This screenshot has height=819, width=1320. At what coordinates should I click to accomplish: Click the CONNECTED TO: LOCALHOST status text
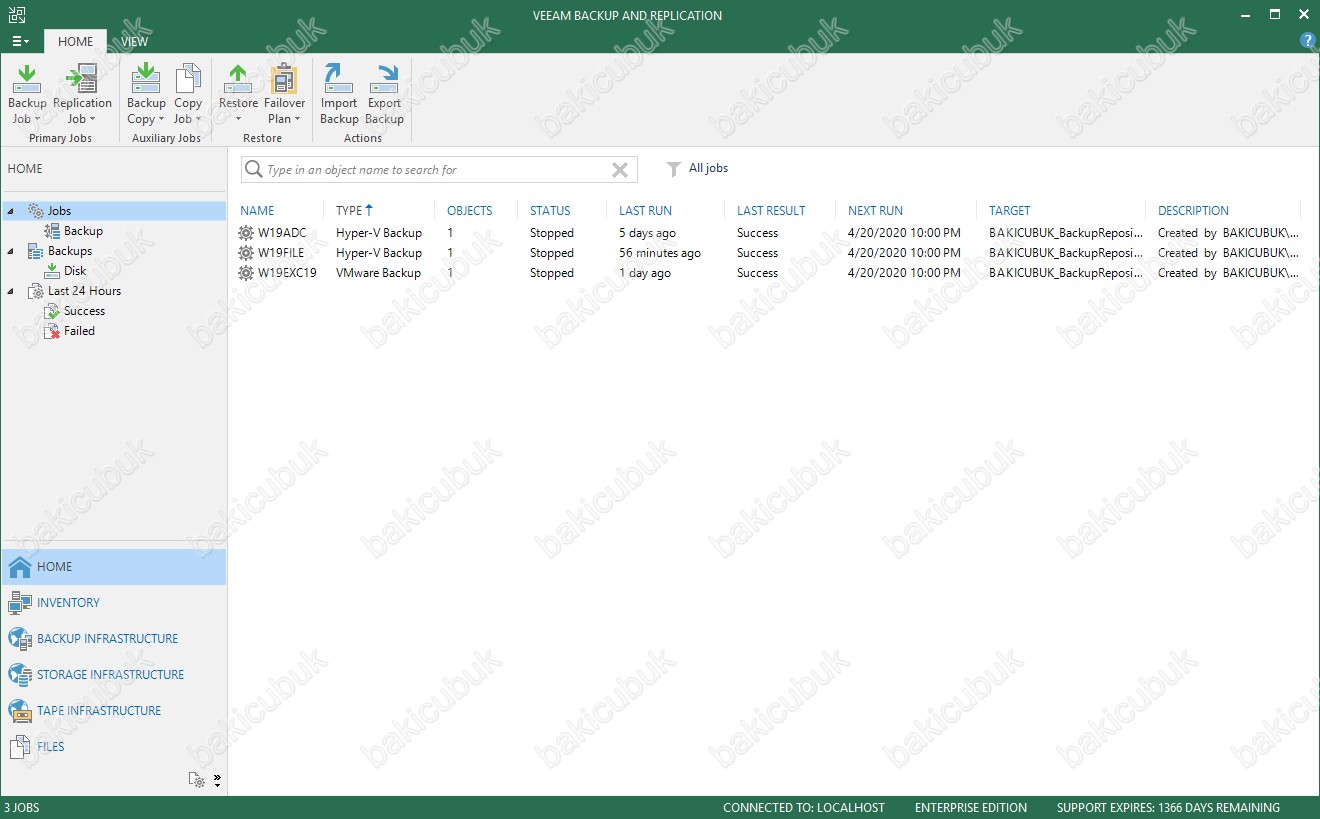[804, 808]
